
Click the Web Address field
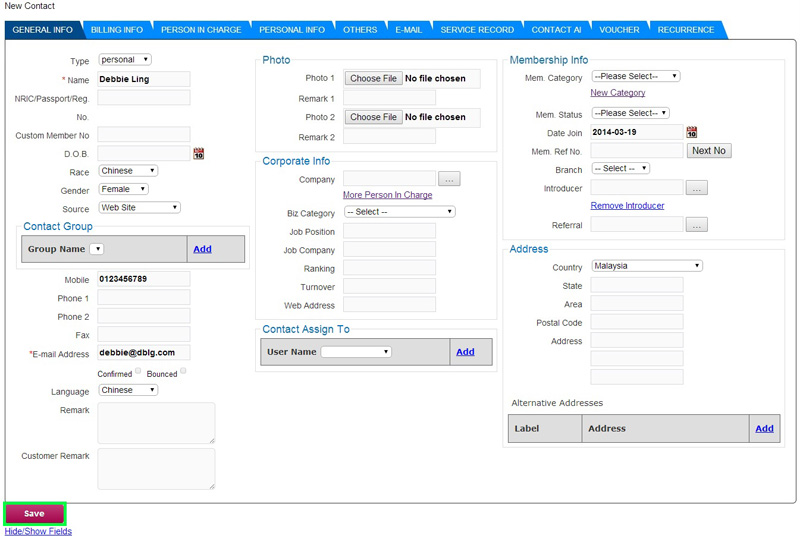(x=389, y=305)
